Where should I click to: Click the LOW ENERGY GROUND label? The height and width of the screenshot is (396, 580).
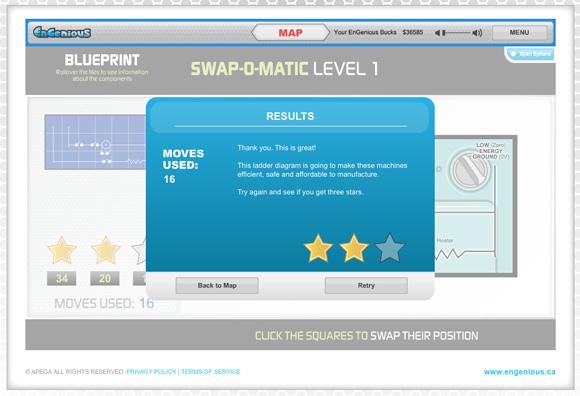[x=490, y=151]
